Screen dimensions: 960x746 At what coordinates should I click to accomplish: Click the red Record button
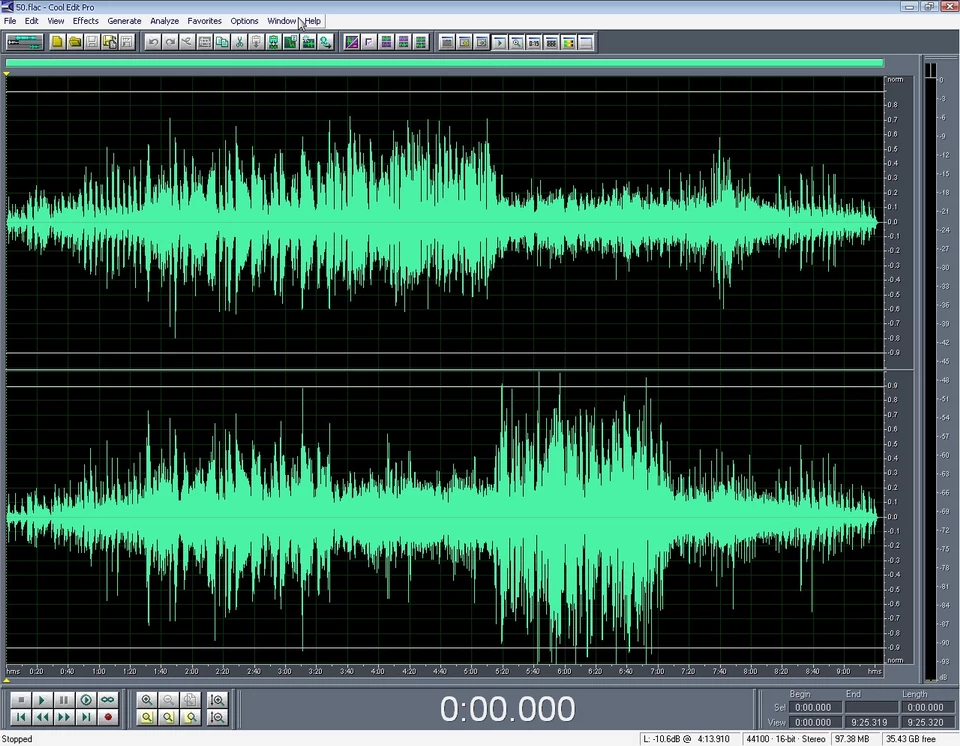[108, 717]
